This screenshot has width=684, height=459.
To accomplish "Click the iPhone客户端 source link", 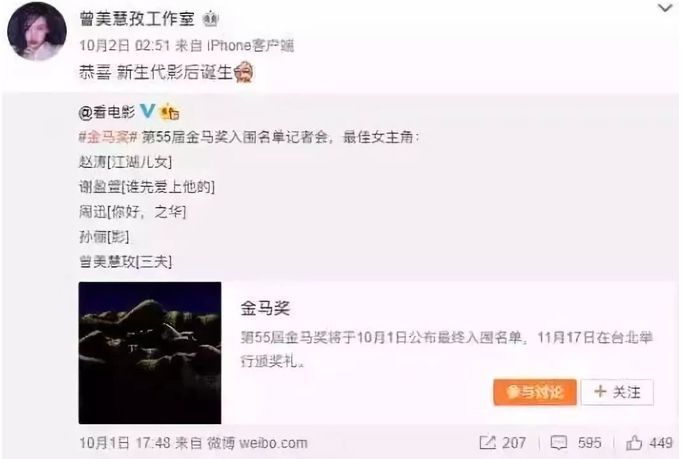I will 250,45.
